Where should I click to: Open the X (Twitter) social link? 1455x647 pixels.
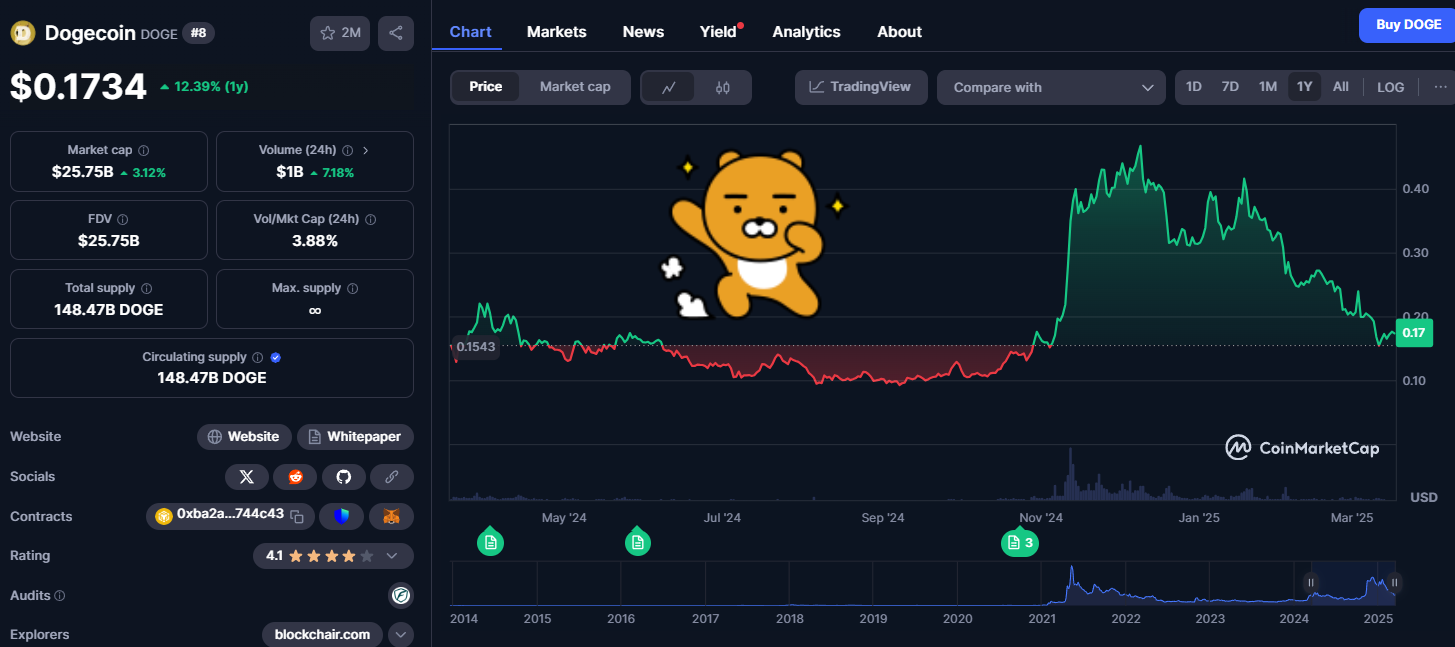point(247,477)
